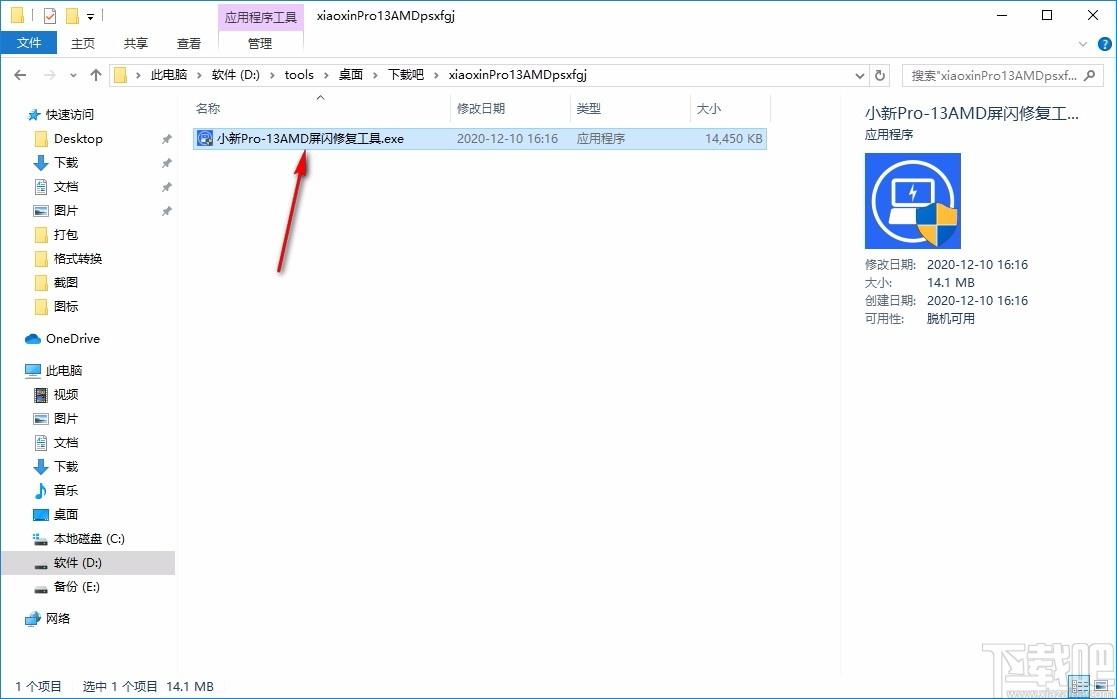
Task: Click the Forward navigation arrow
Action: (49, 75)
